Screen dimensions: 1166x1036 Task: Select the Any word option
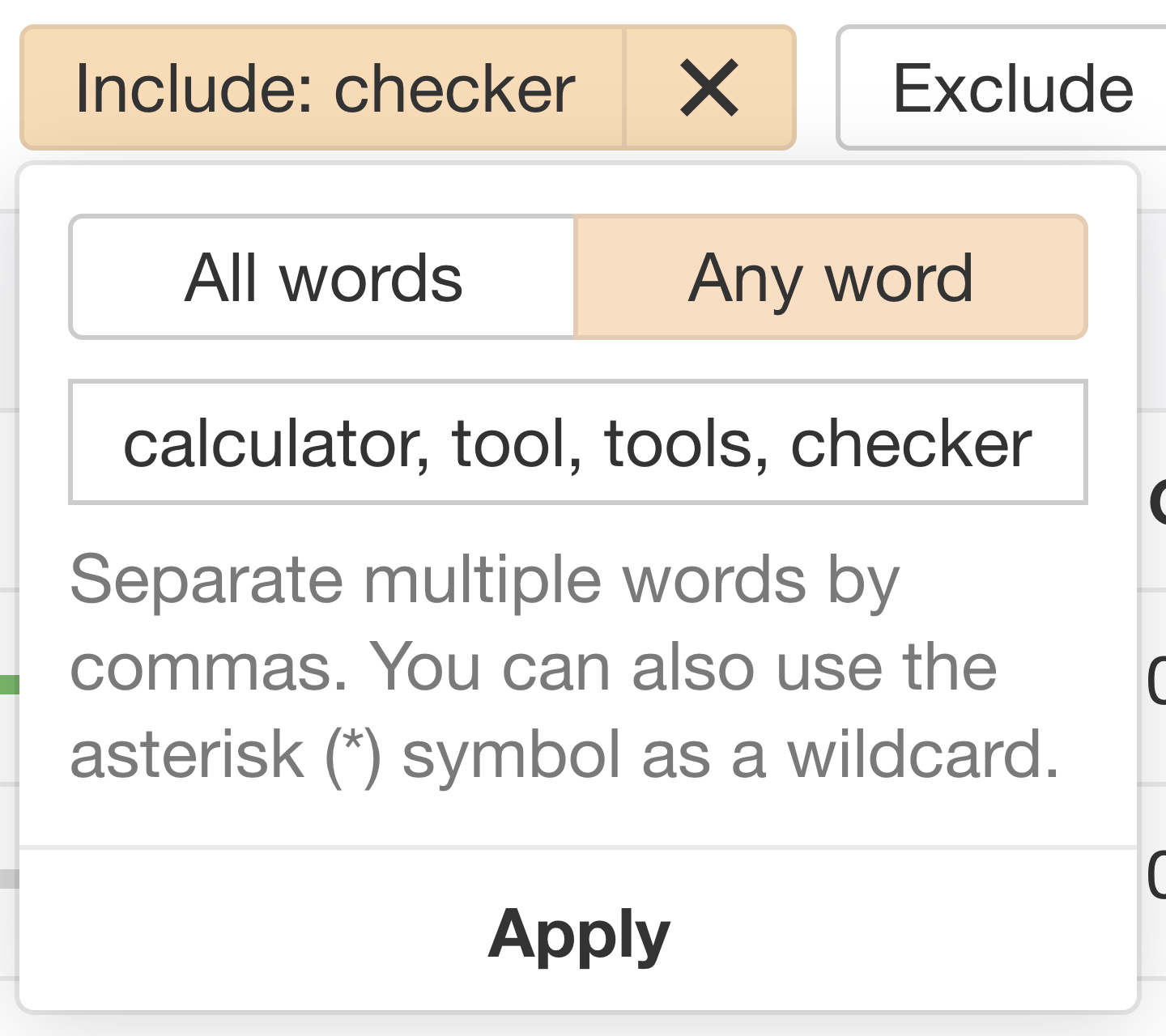point(830,278)
